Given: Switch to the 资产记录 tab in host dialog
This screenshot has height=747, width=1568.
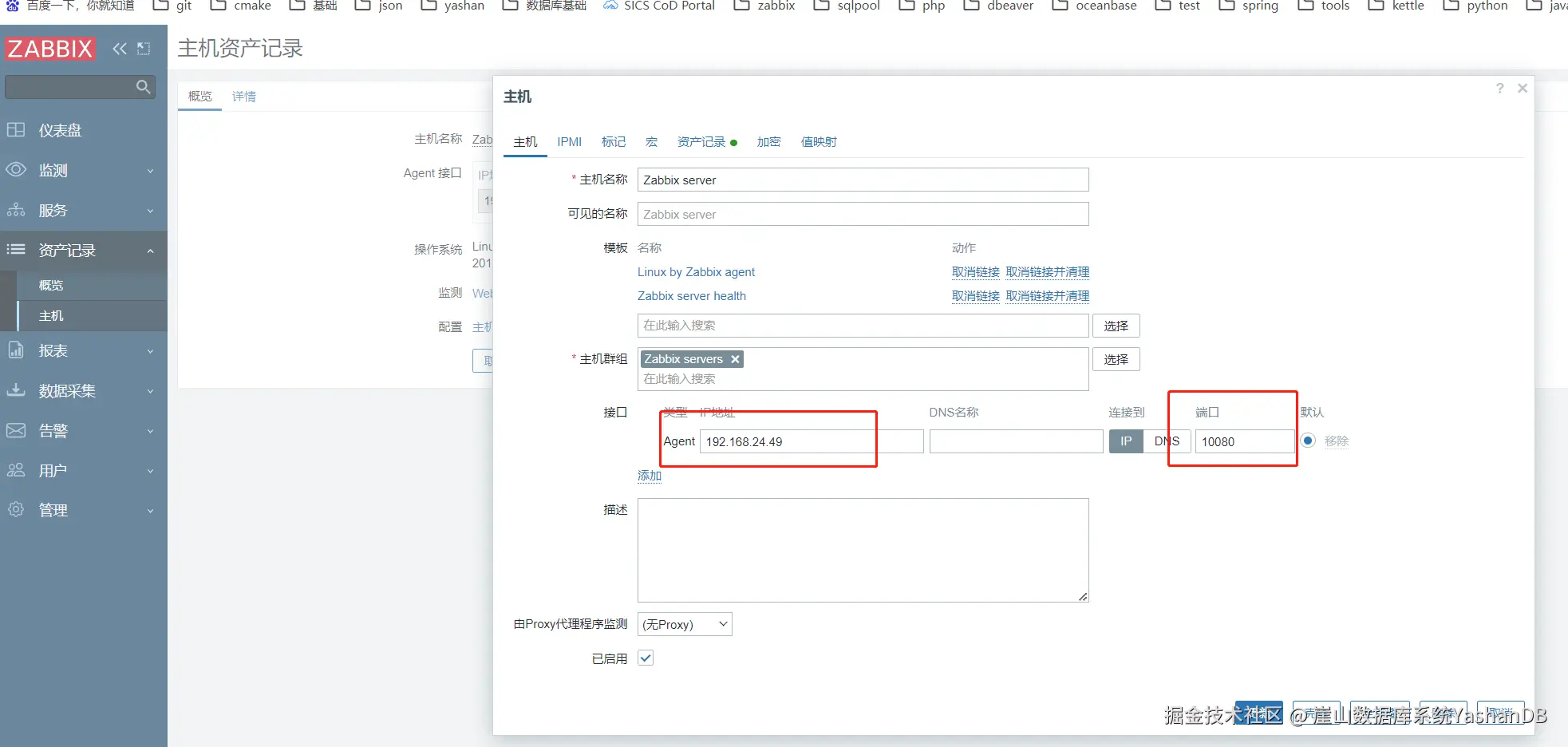Looking at the screenshot, I should coord(707,142).
